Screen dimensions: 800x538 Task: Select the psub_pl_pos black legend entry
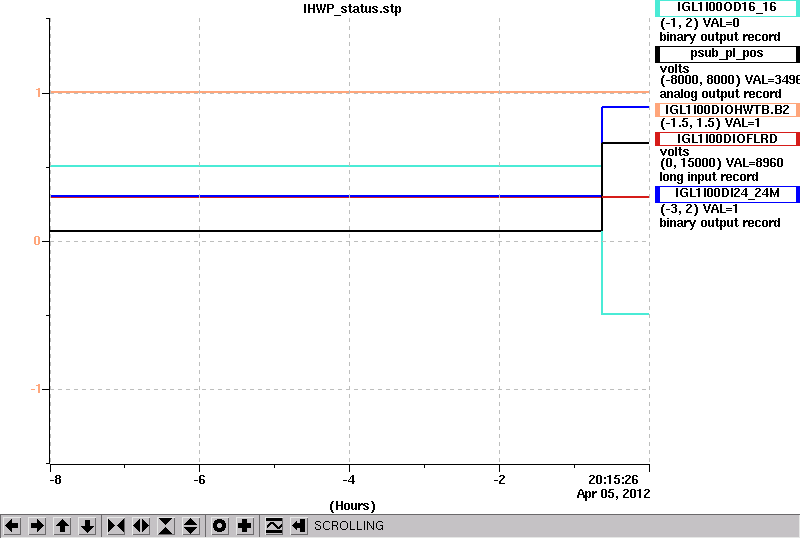727,54
